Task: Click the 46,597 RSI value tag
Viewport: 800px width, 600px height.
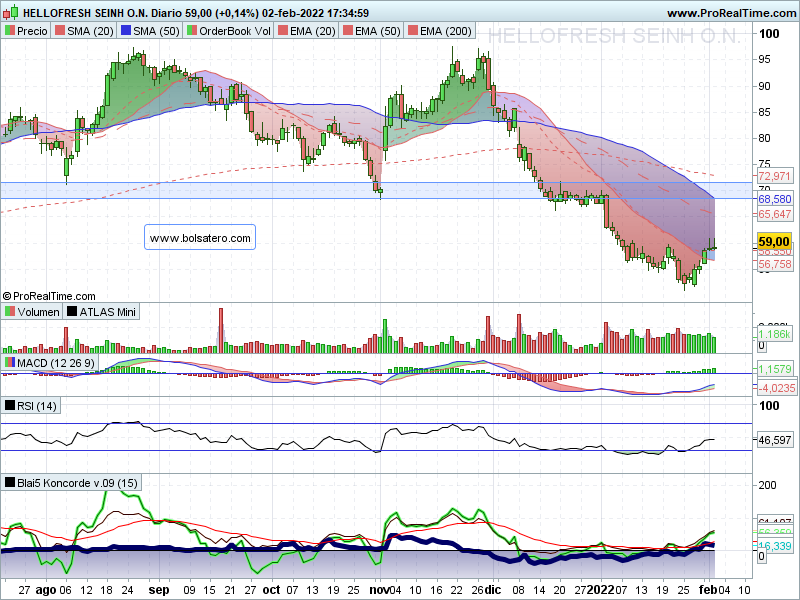Action: pyautogui.click(x=774, y=439)
